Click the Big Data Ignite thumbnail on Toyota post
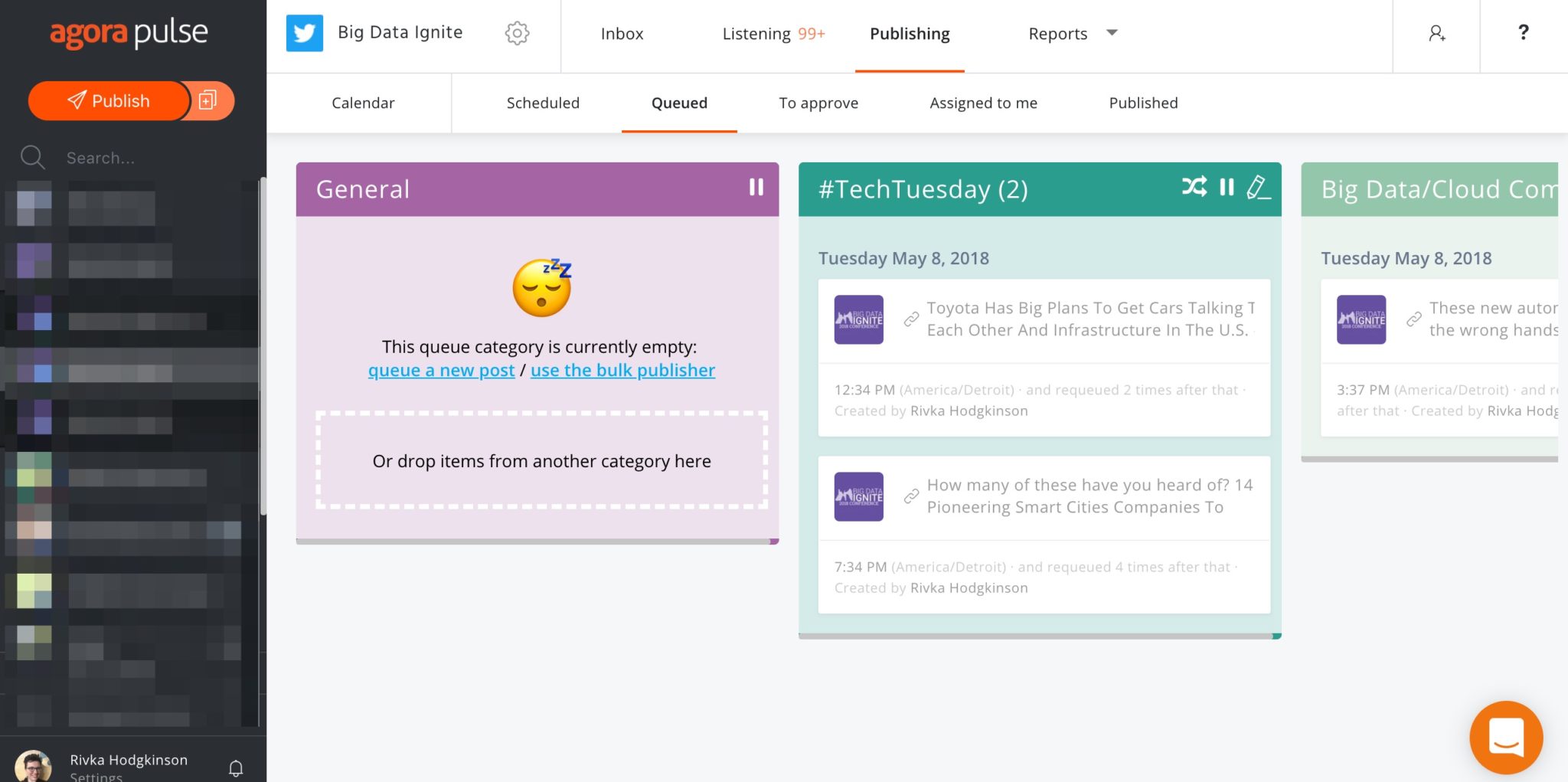The width and height of the screenshot is (1568, 782). [858, 319]
